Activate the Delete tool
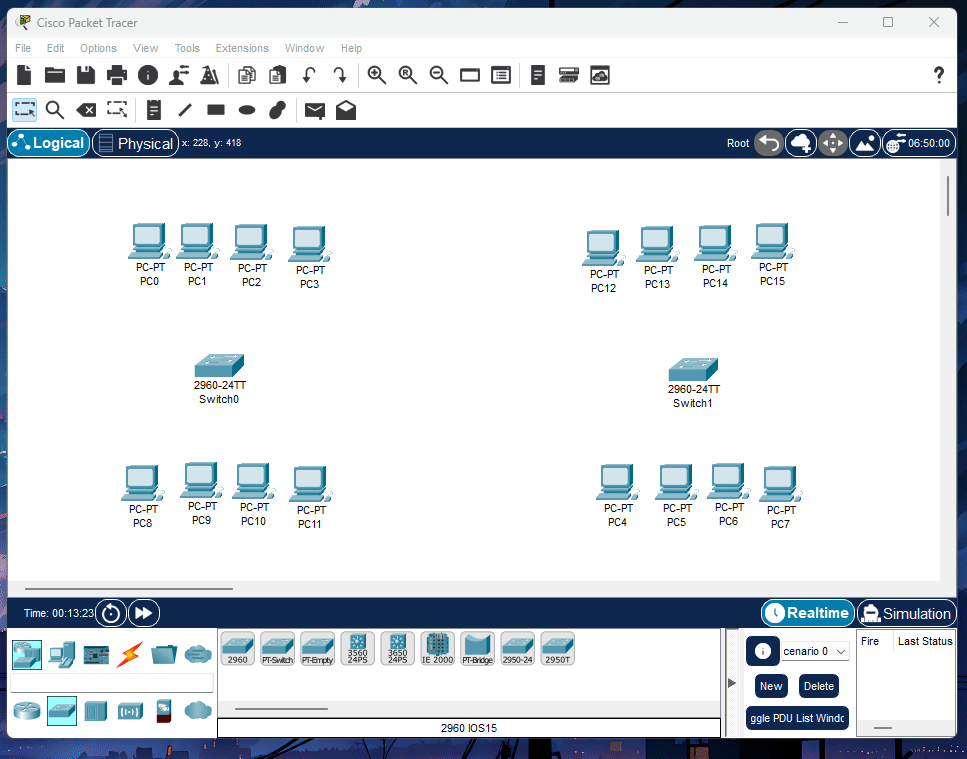The width and height of the screenshot is (967, 759). click(x=86, y=110)
